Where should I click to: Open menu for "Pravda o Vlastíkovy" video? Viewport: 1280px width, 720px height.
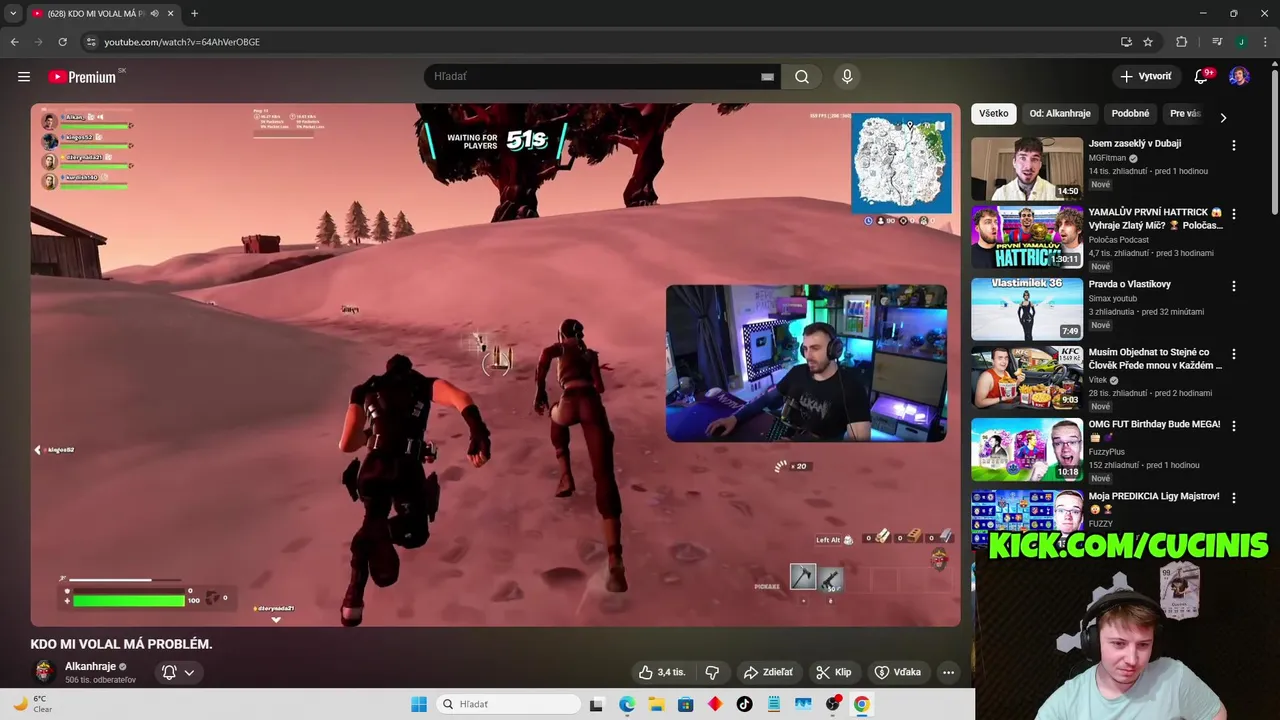click(1233, 286)
